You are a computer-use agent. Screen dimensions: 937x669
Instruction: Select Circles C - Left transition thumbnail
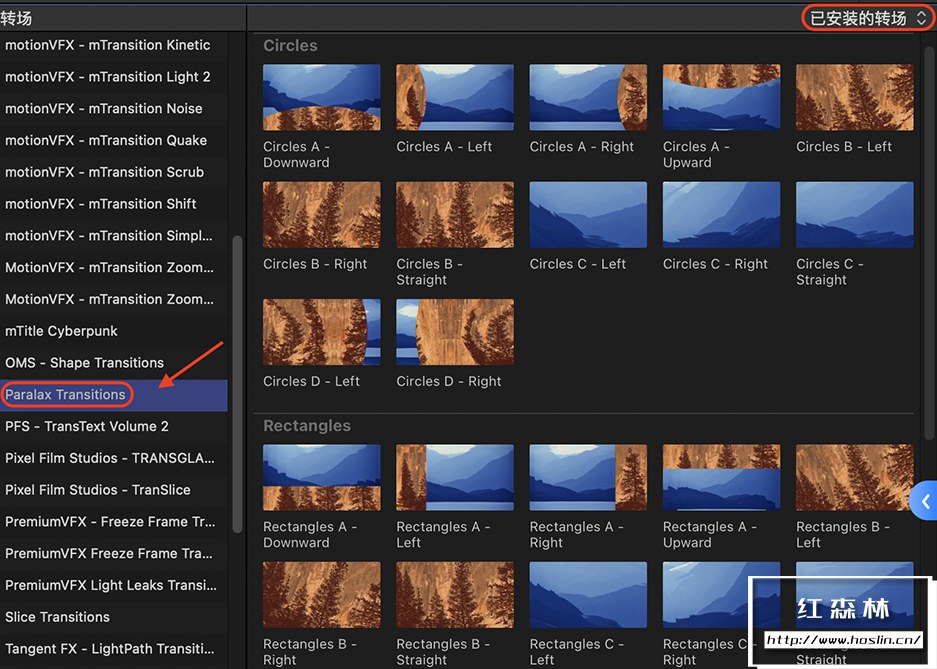588,214
